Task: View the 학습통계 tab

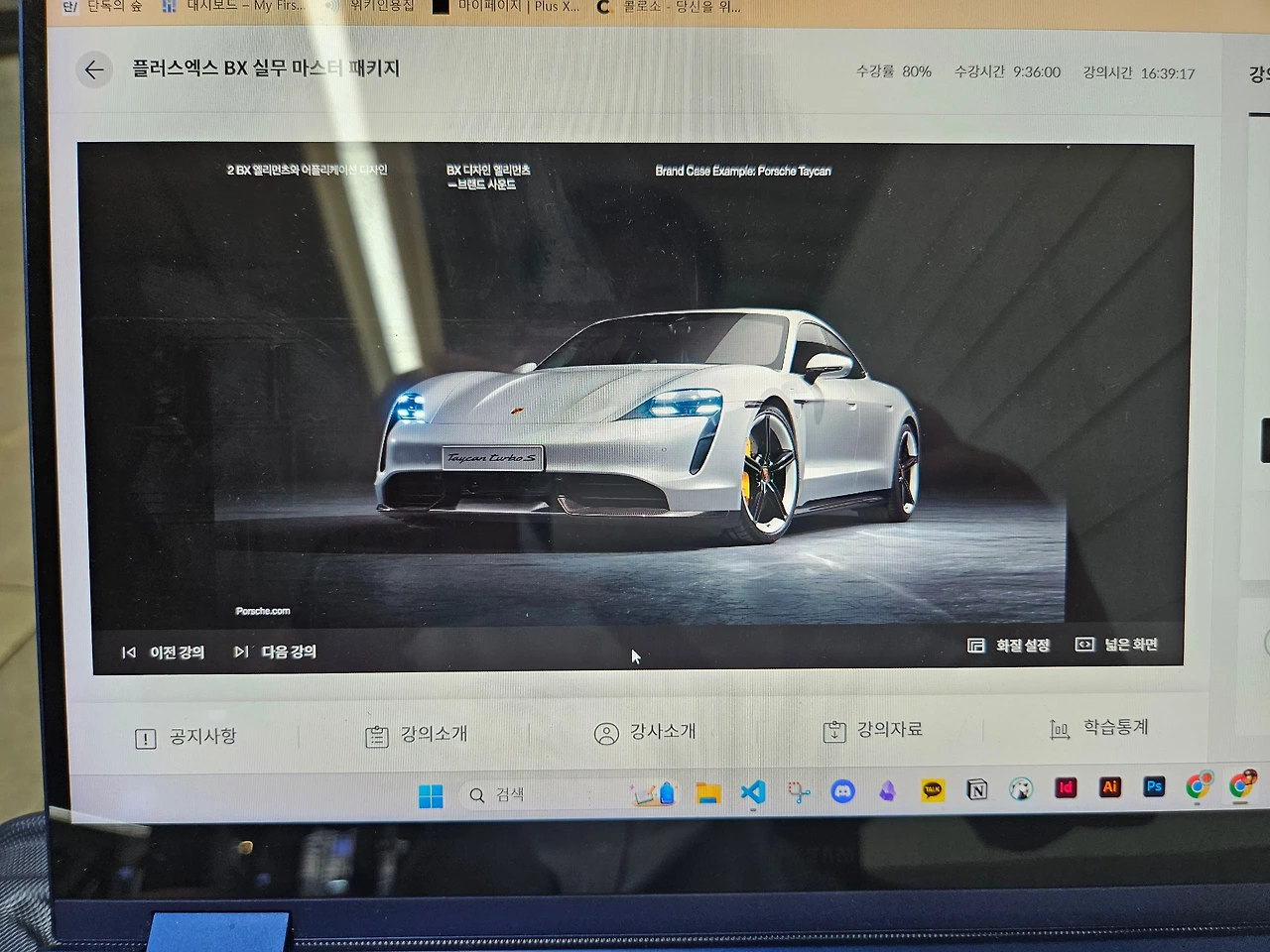Action: (1099, 729)
